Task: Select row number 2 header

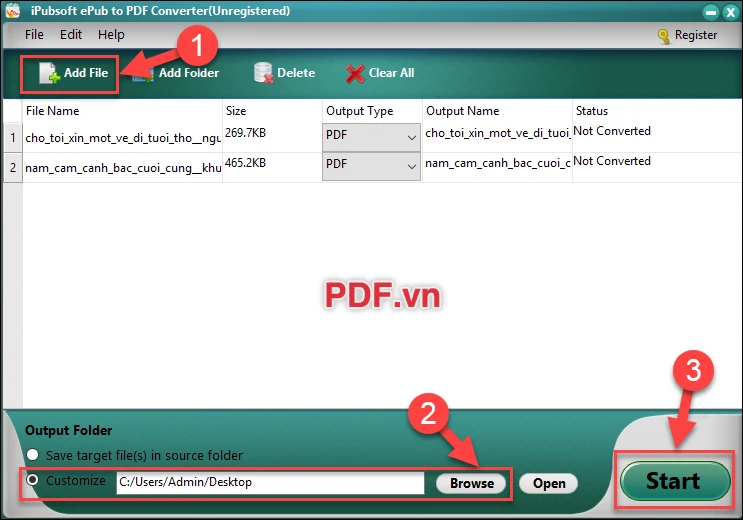Action: pyautogui.click(x=13, y=168)
